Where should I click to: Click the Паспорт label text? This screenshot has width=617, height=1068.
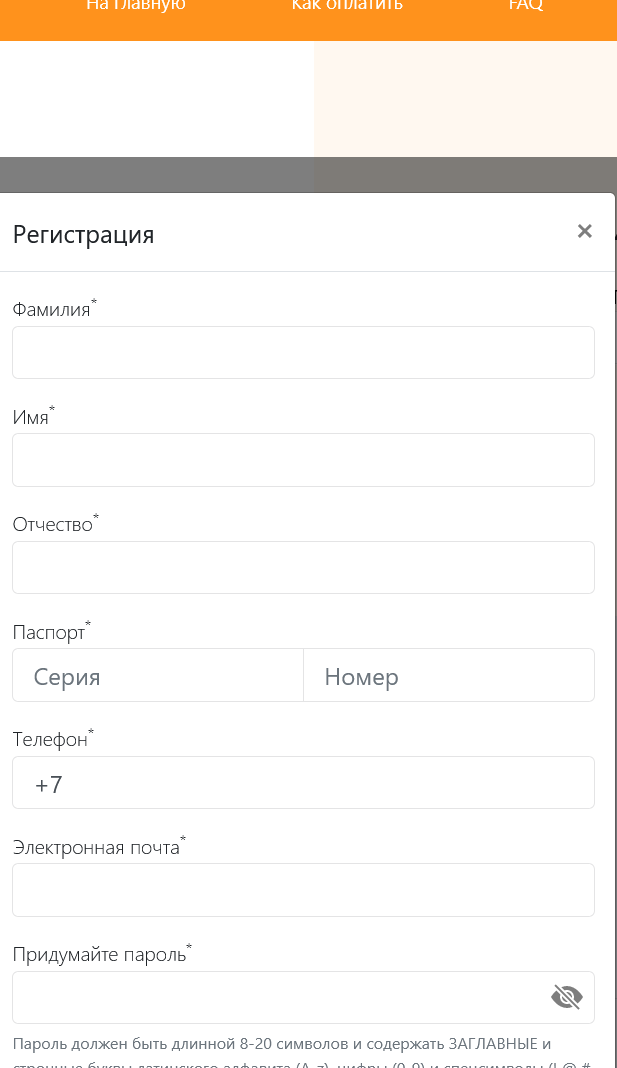pyautogui.click(x=49, y=633)
